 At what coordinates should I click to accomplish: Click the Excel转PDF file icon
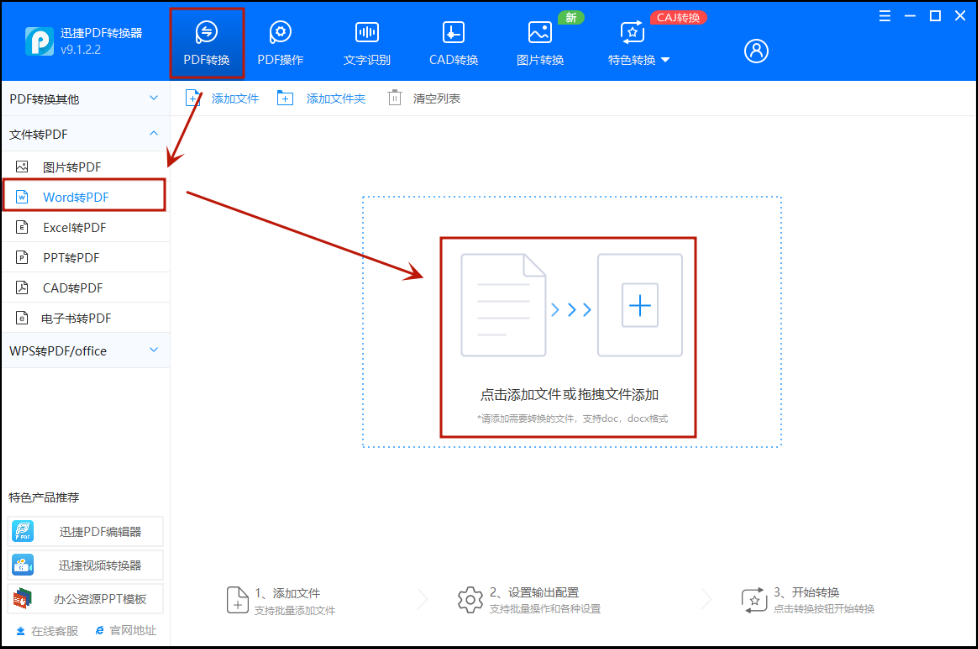22,227
